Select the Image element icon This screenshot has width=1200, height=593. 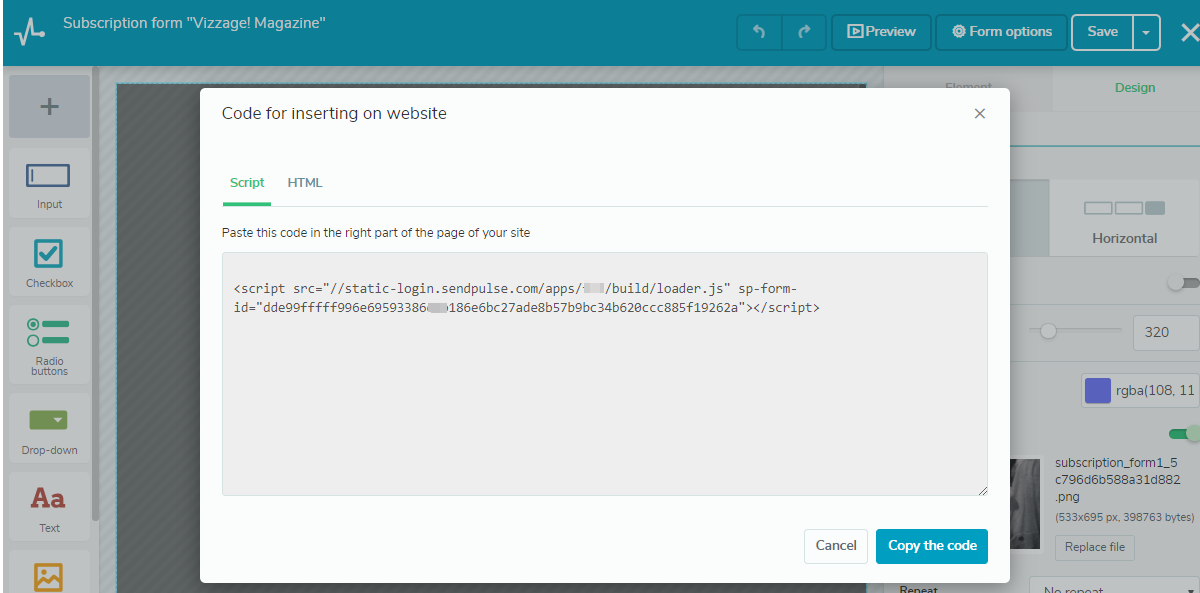pos(49,575)
